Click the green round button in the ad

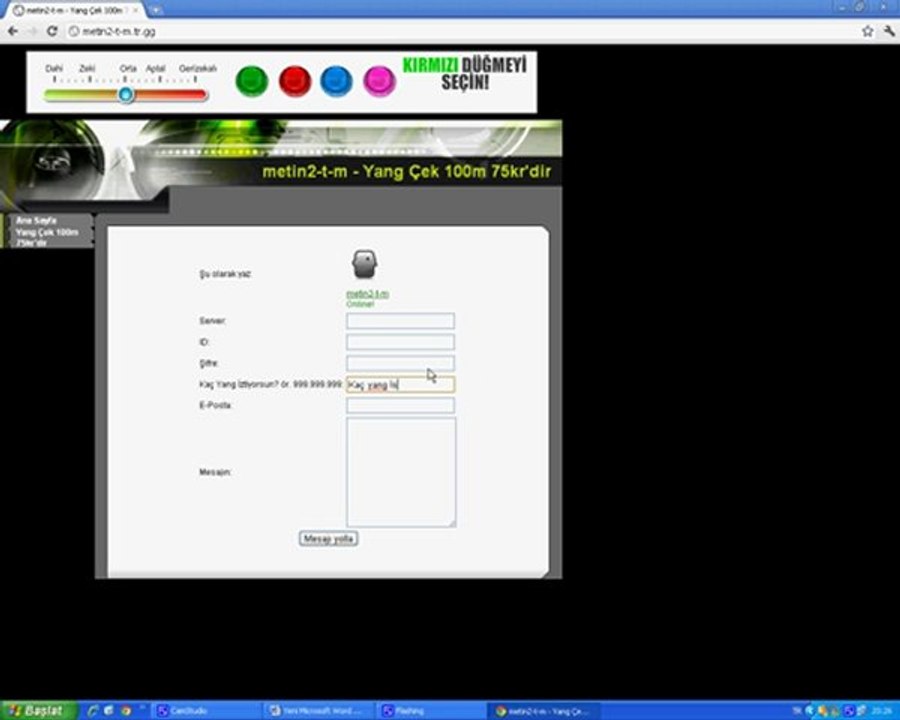coord(251,82)
